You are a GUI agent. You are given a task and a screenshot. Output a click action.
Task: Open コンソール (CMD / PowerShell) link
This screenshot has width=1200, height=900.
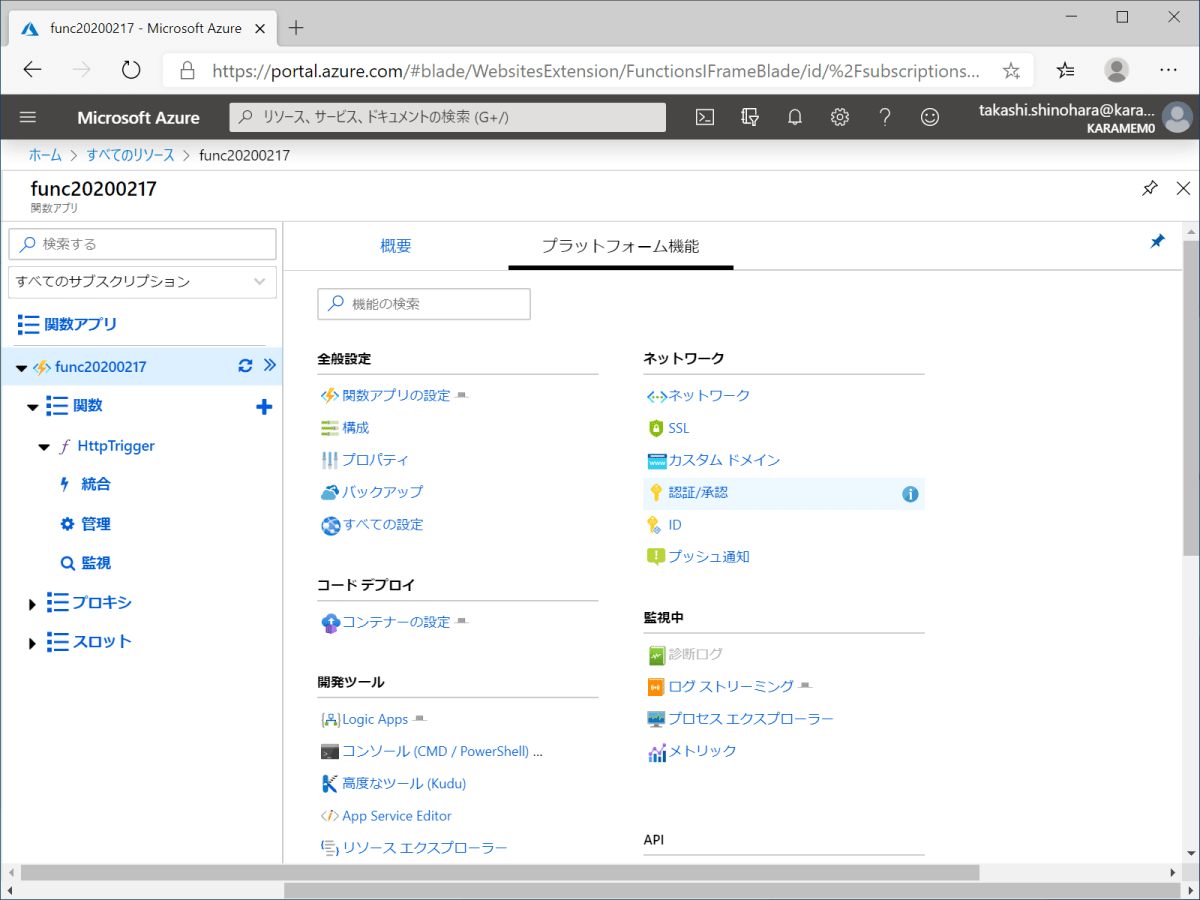[442, 751]
